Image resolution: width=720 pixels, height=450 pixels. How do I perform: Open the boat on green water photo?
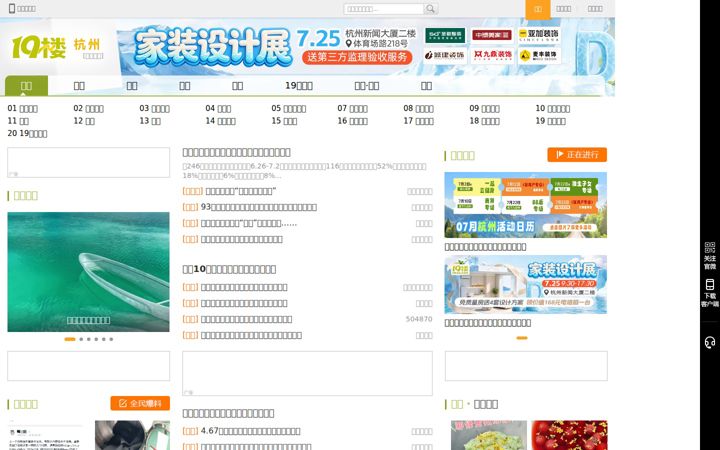[88, 272]
